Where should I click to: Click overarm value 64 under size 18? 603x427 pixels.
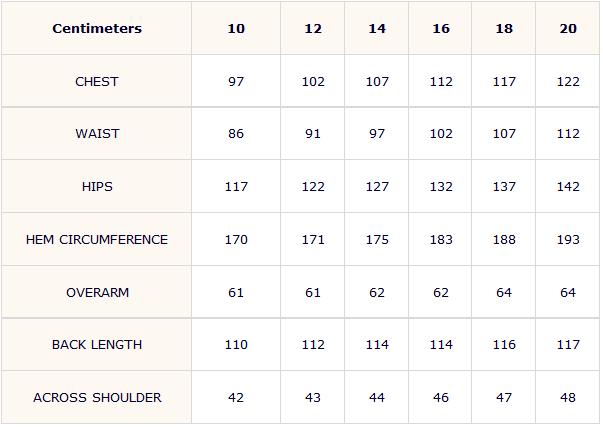point(504,293)
